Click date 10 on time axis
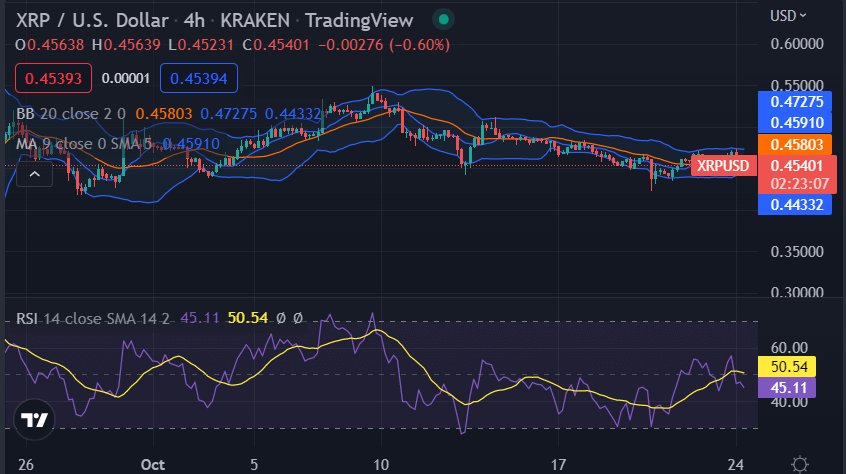 coord(381,465)
